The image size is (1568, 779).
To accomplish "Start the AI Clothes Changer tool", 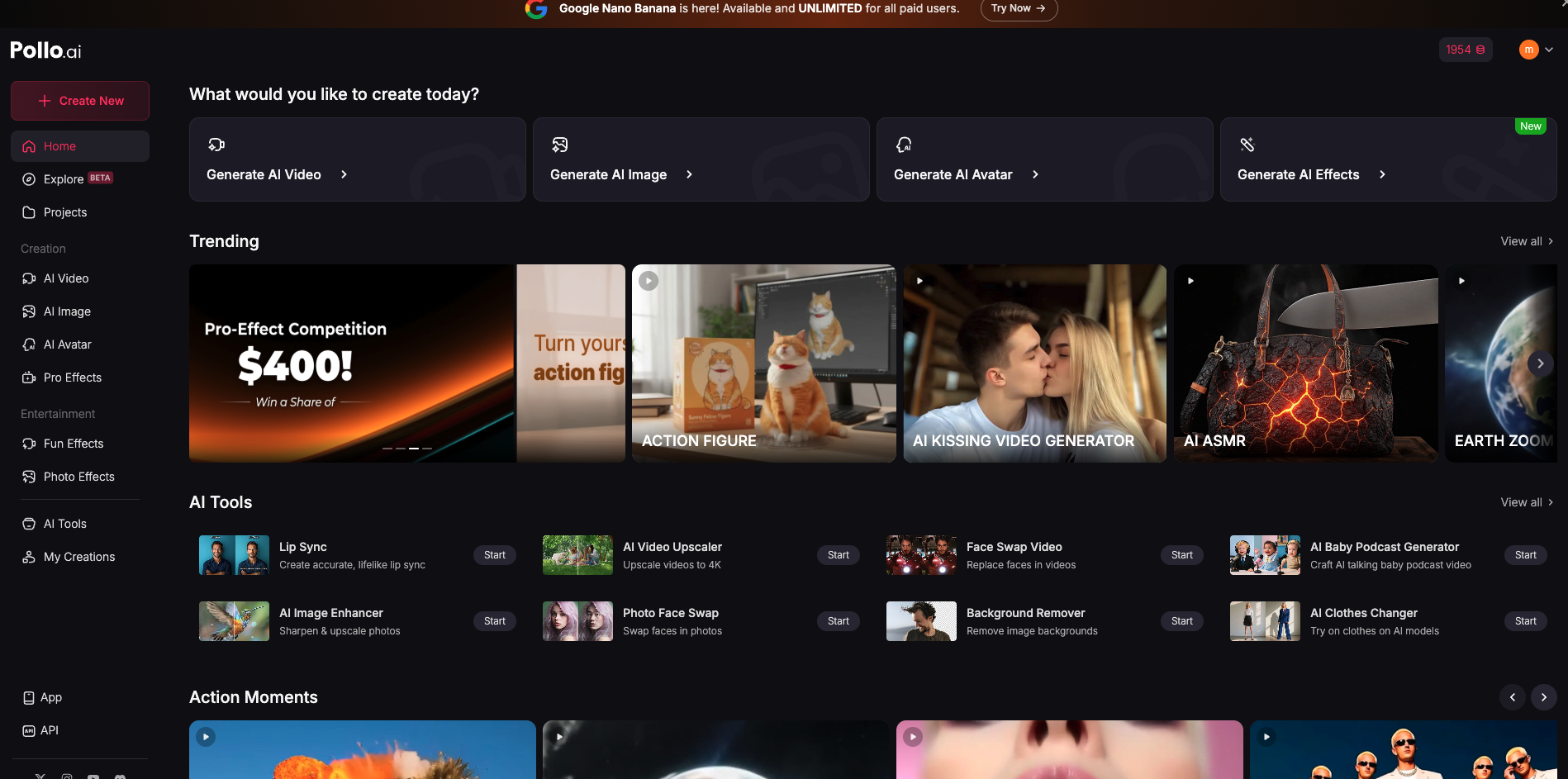I will click(1526, 621).
